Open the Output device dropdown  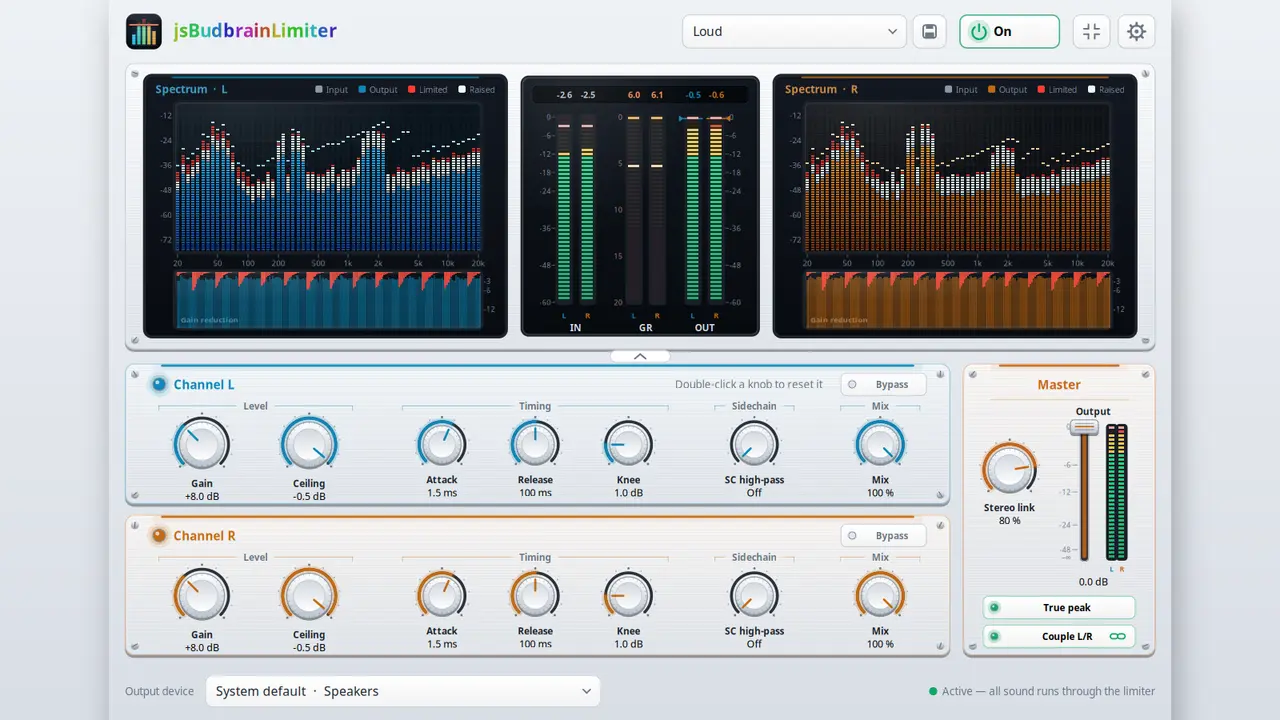pos(403,691)
